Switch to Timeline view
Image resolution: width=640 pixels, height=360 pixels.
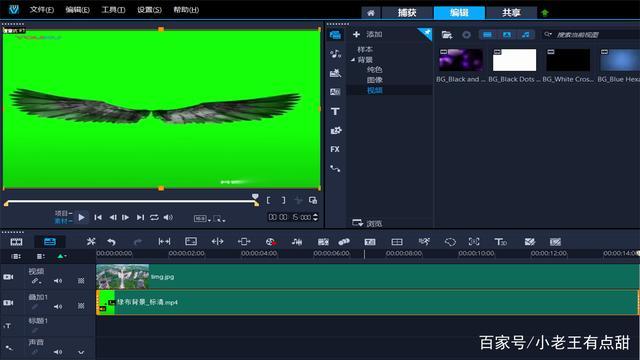click(x=50, y=242)
